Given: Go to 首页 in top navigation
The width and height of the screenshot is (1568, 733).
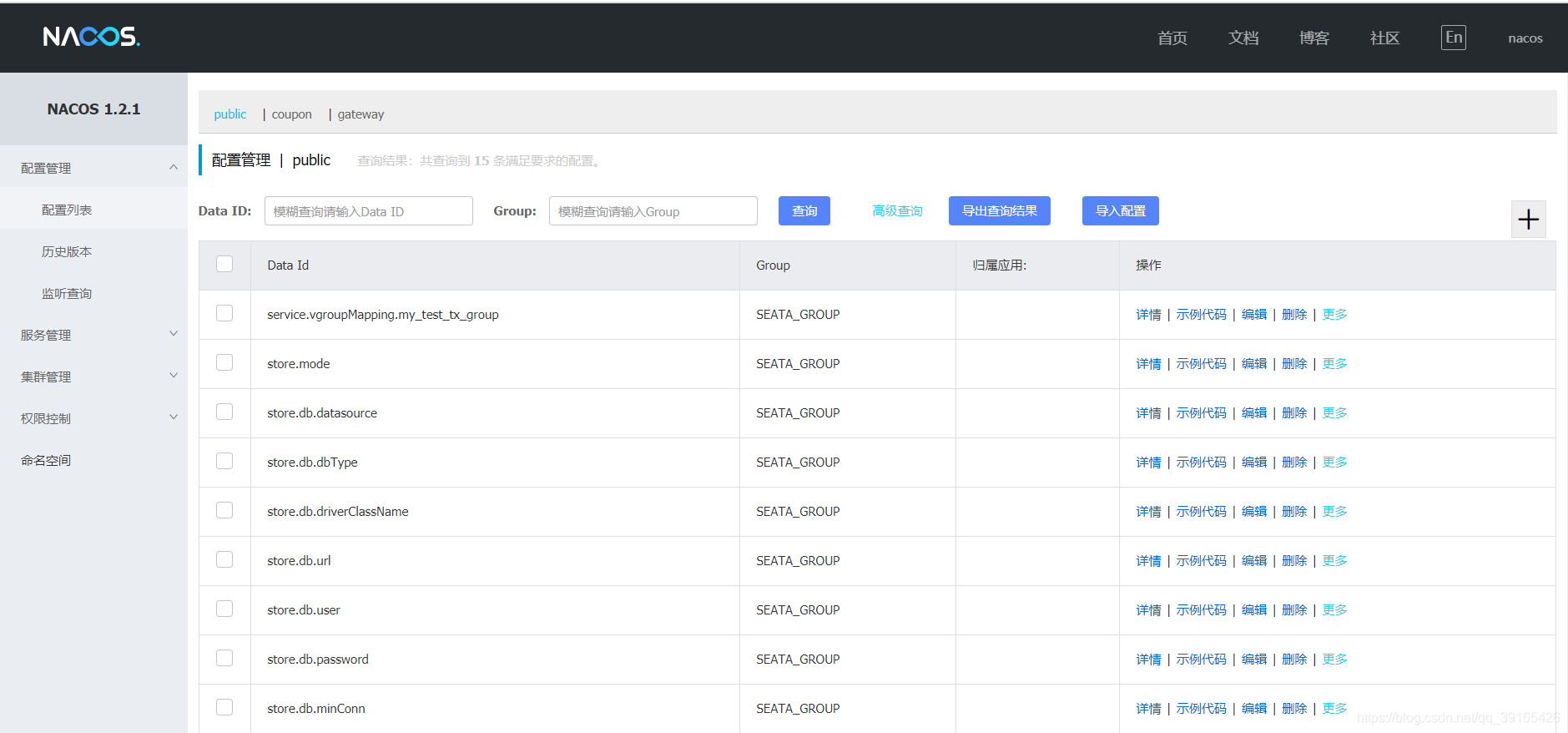Looking at the screenshot, I should [x=1172, y=38].
